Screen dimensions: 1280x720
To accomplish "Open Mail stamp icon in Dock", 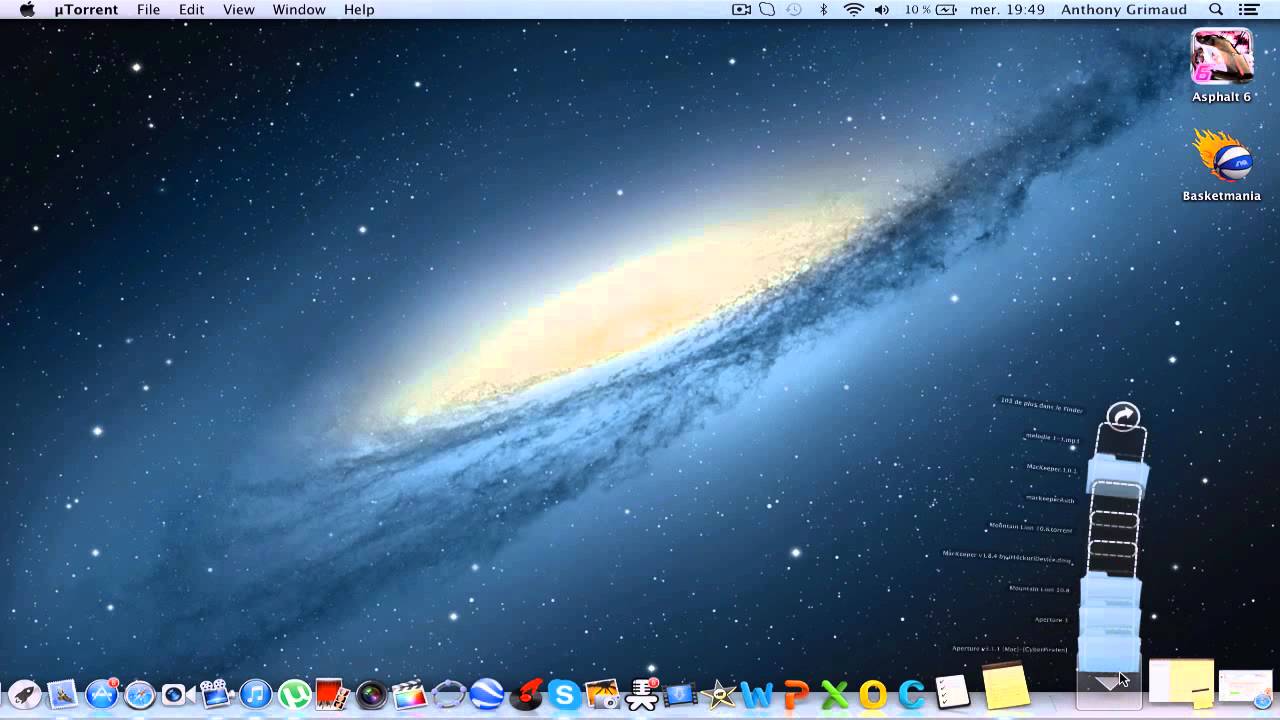I will [x=63, y=693].
